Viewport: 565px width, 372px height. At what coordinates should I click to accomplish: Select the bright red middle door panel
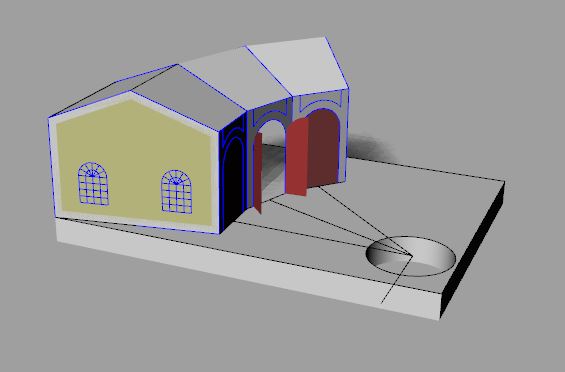click(297, 157)
